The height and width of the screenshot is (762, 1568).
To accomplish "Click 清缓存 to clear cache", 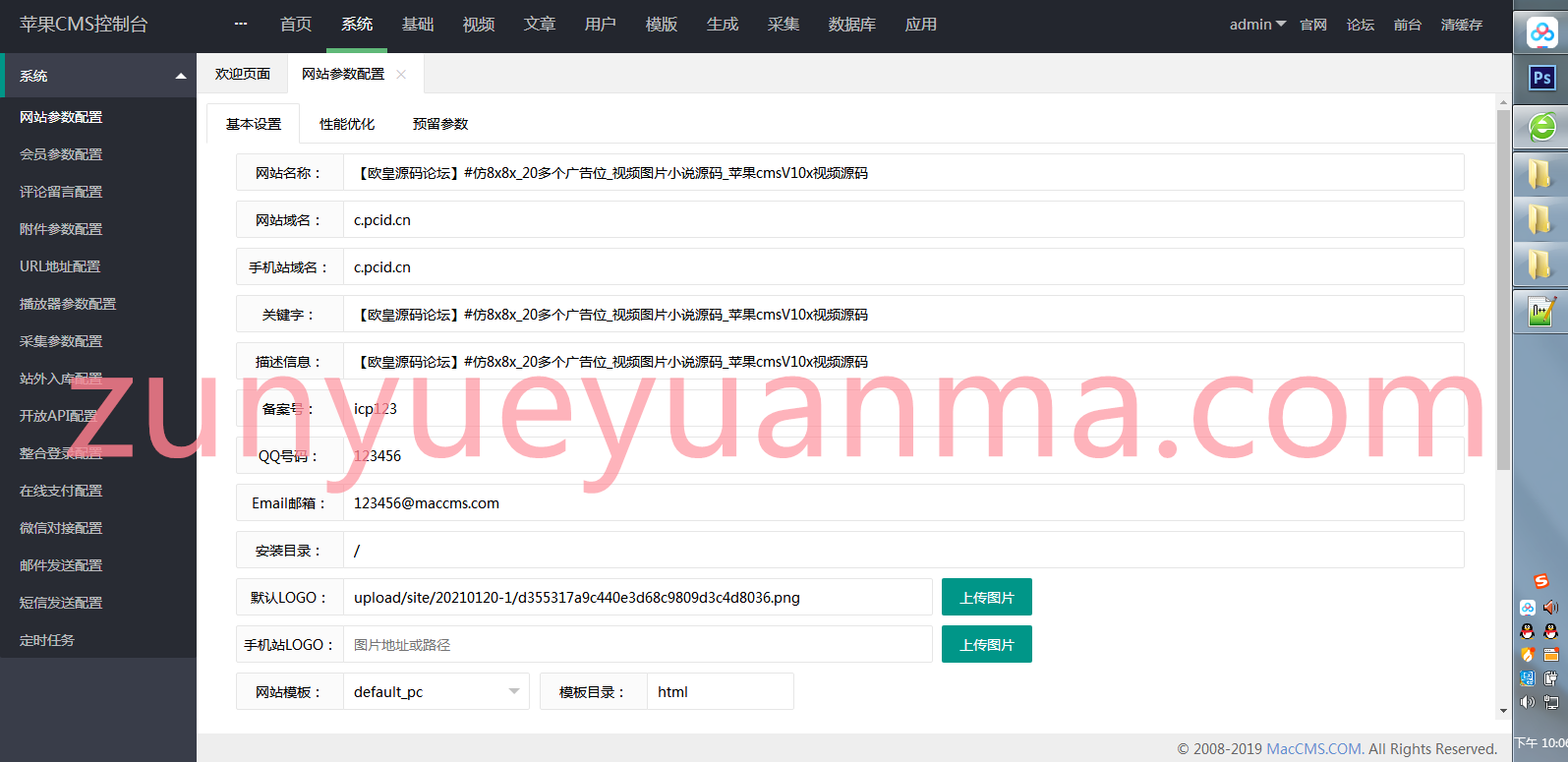I will pyautogui.click(x=1462, y=25).
